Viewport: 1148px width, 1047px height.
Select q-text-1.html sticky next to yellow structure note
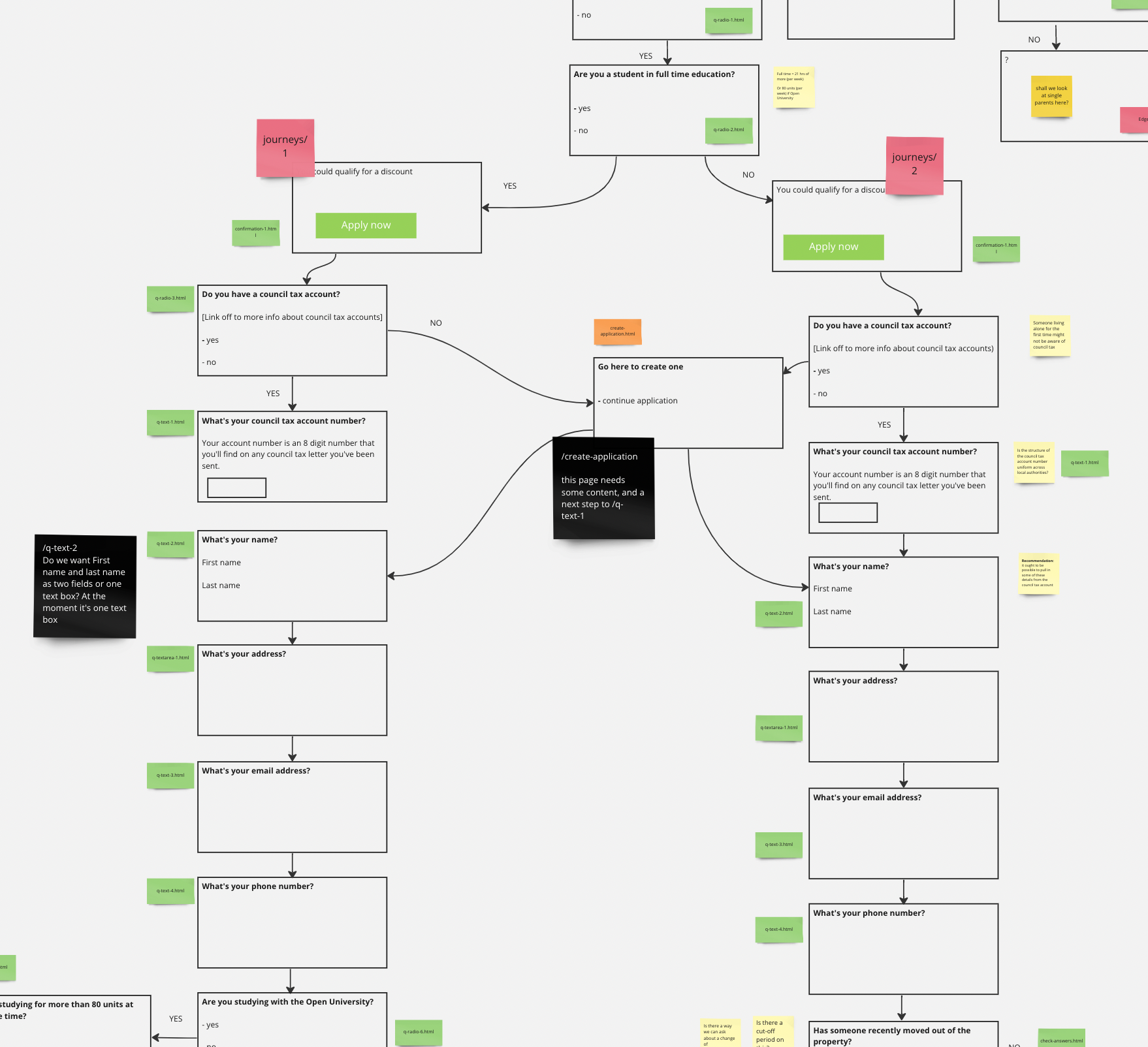(1085, 463)
